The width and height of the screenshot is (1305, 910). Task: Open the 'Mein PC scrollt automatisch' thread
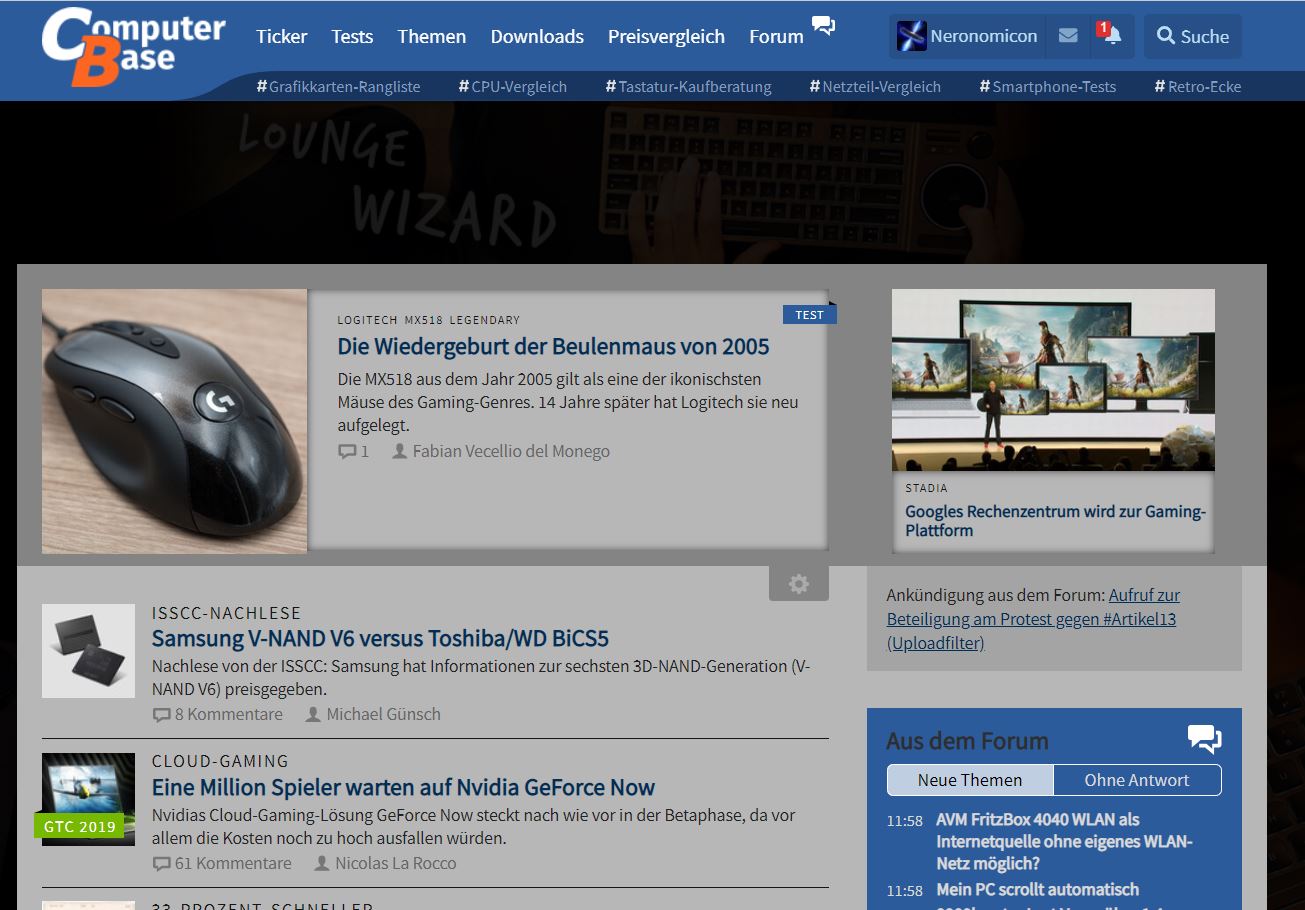[x=1037, y=889]
